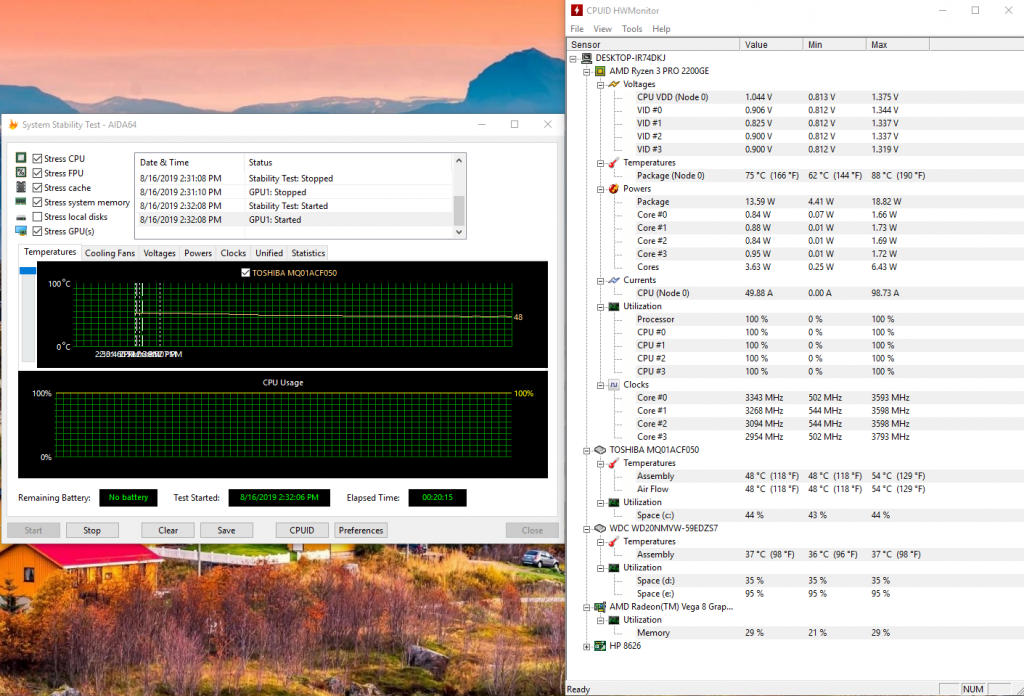Expand the HP 8626 node
1024x696 pixels.
[x=586, y=646]
